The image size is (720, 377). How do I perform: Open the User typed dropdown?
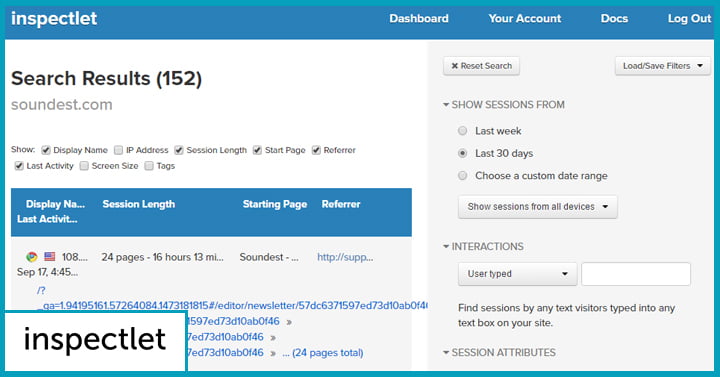(518, 274)
